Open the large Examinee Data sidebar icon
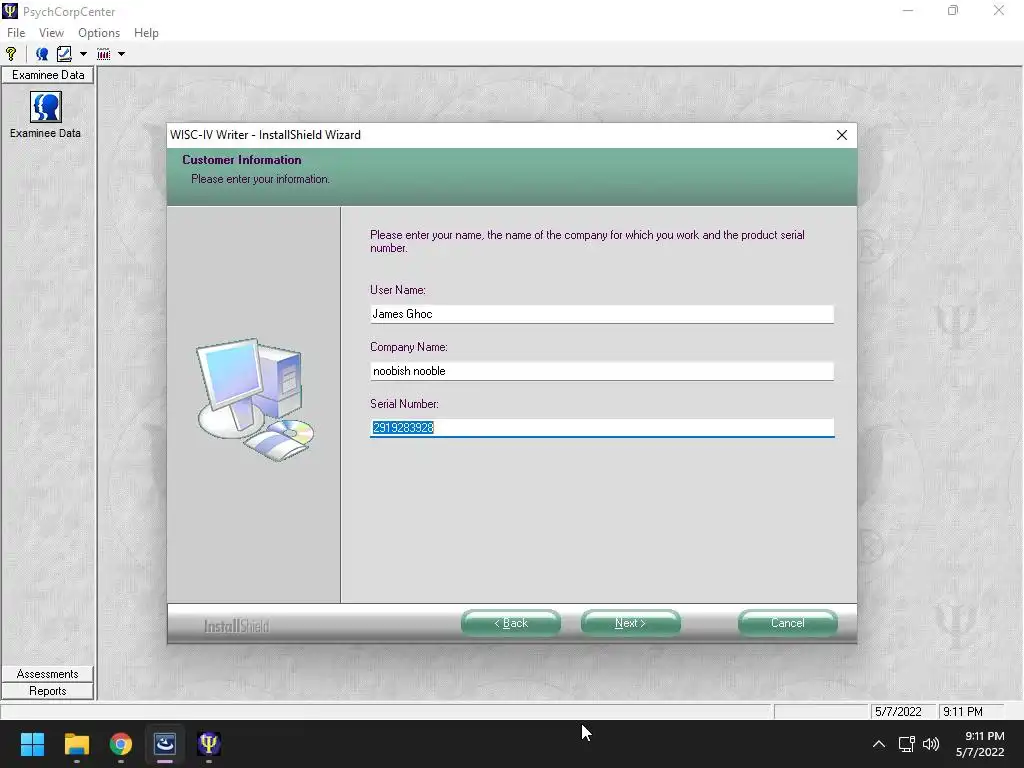Screen dimensions: 1024x768 pos(46,107)
